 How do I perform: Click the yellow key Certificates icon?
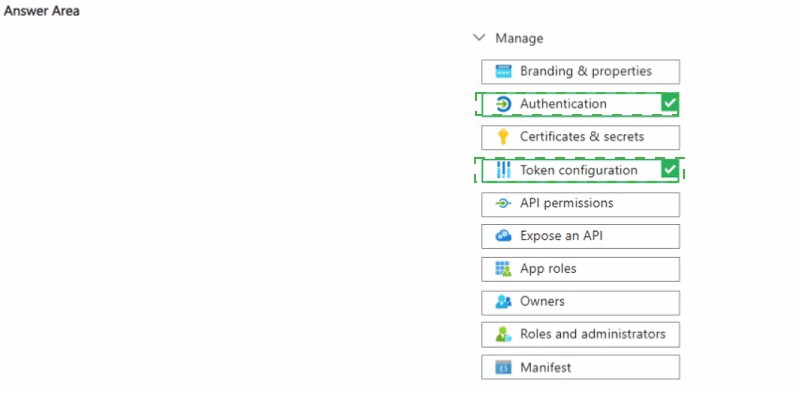tap(503, 137)
